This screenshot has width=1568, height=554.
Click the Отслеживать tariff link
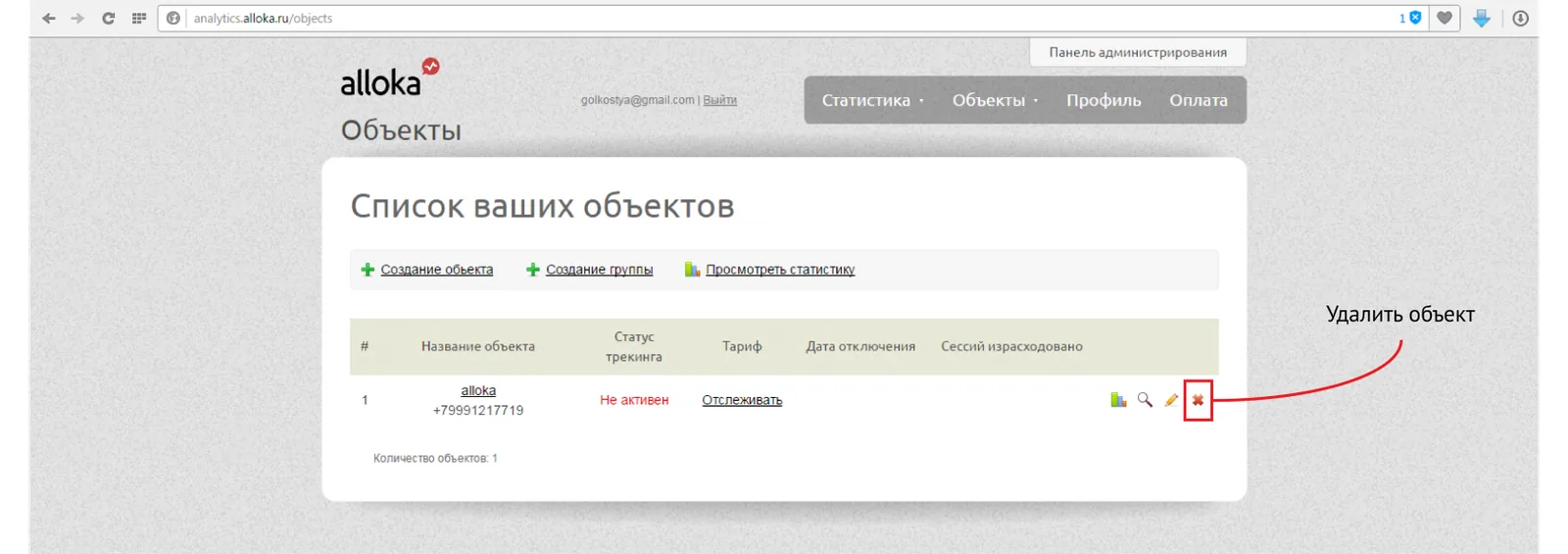point(742,400)
